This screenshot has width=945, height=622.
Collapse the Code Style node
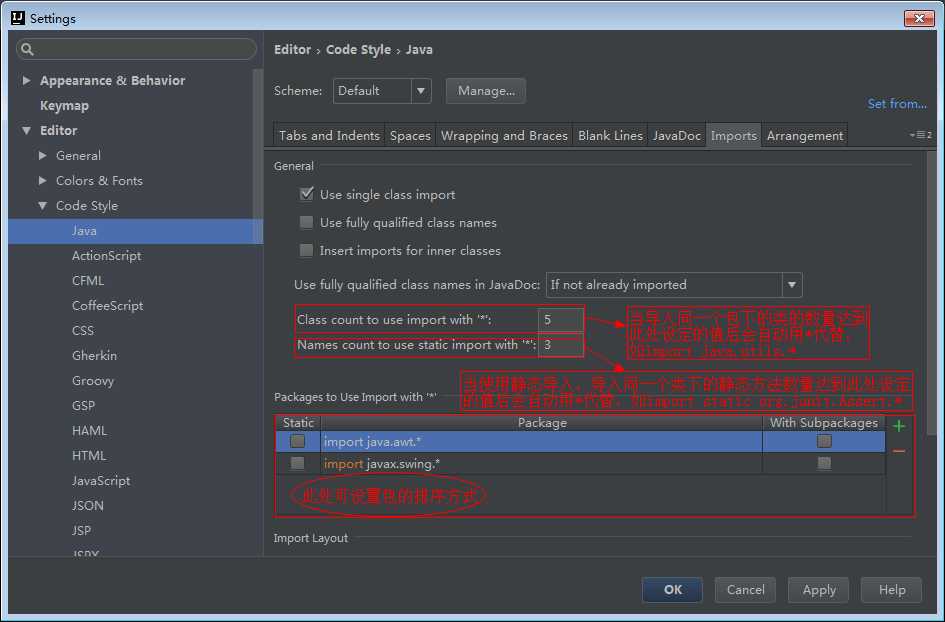tap(42, 206)
